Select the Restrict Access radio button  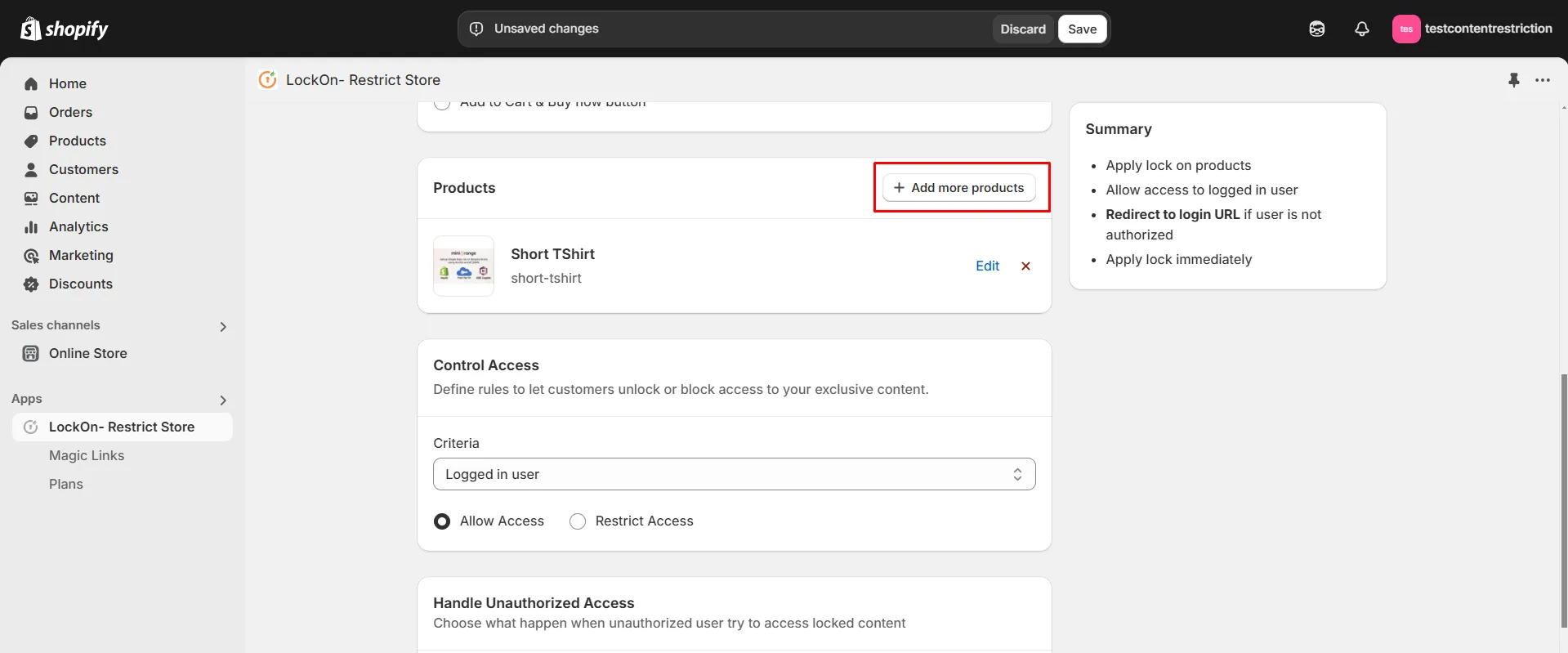[x=578, y=521]
